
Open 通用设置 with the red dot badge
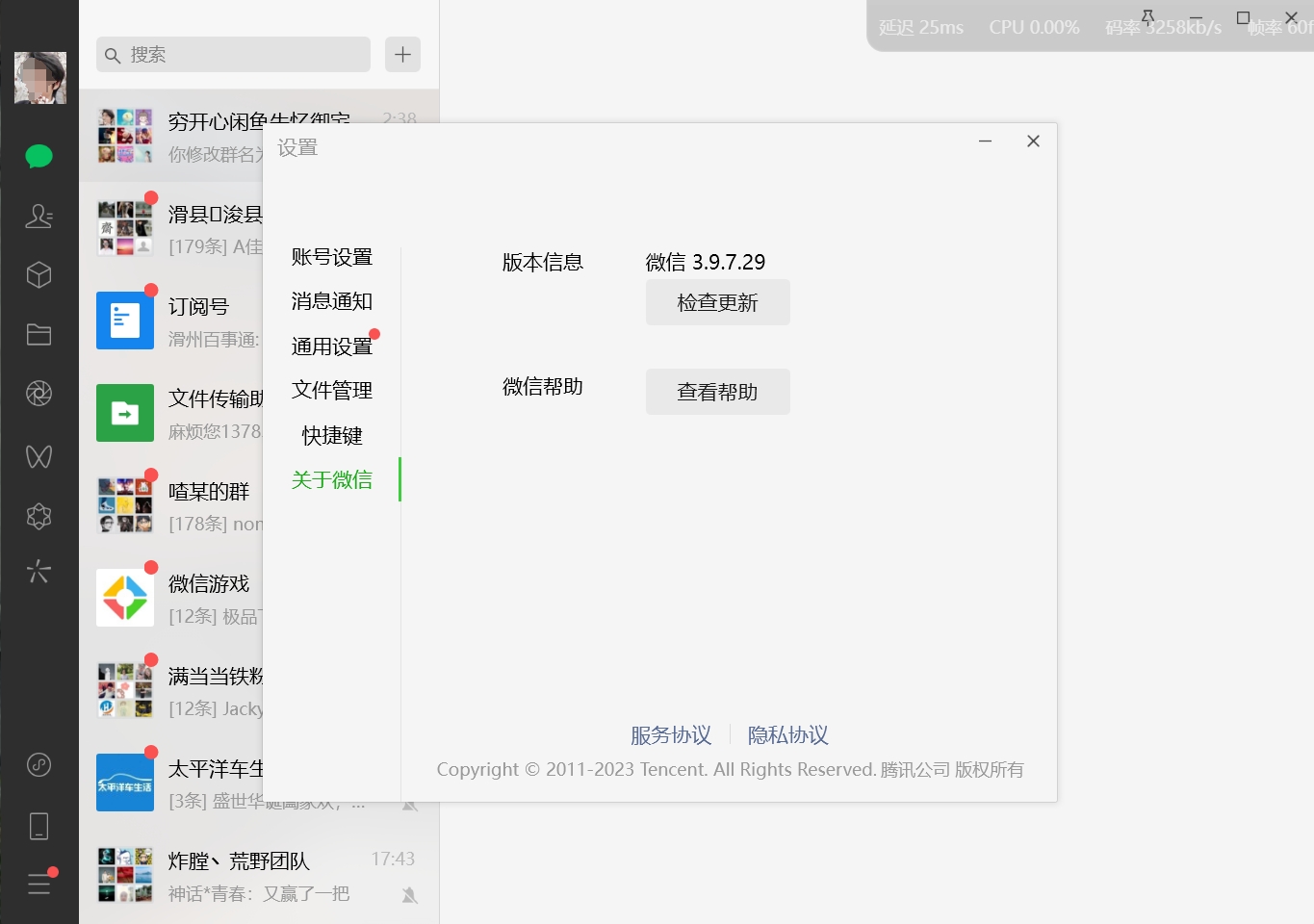pos(330,346)
